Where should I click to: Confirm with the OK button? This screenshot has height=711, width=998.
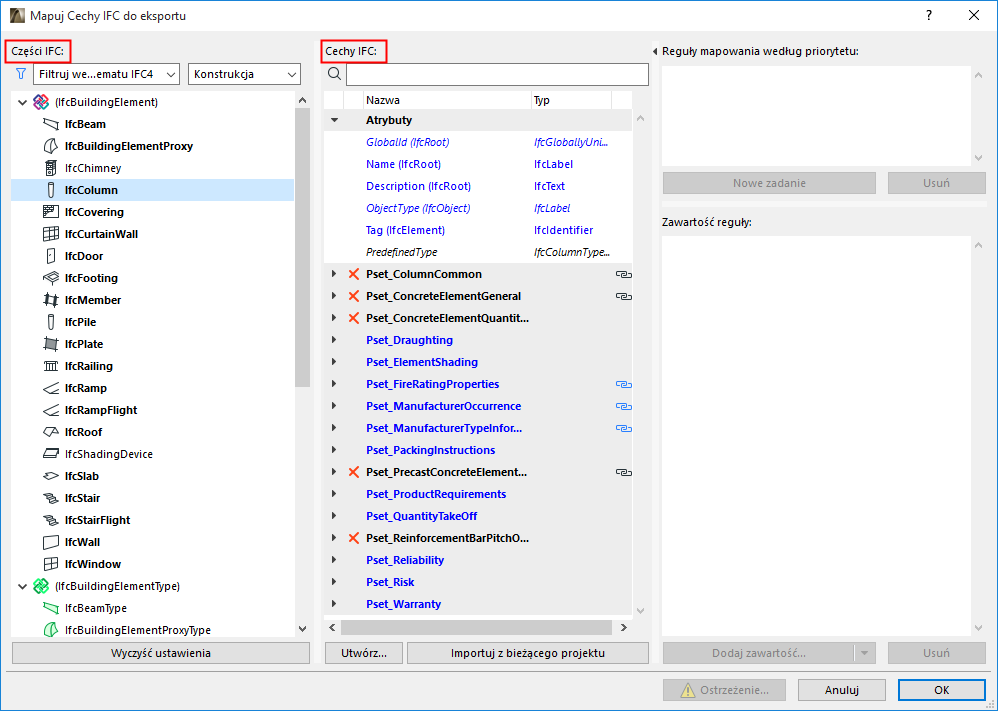coord(942,690)
